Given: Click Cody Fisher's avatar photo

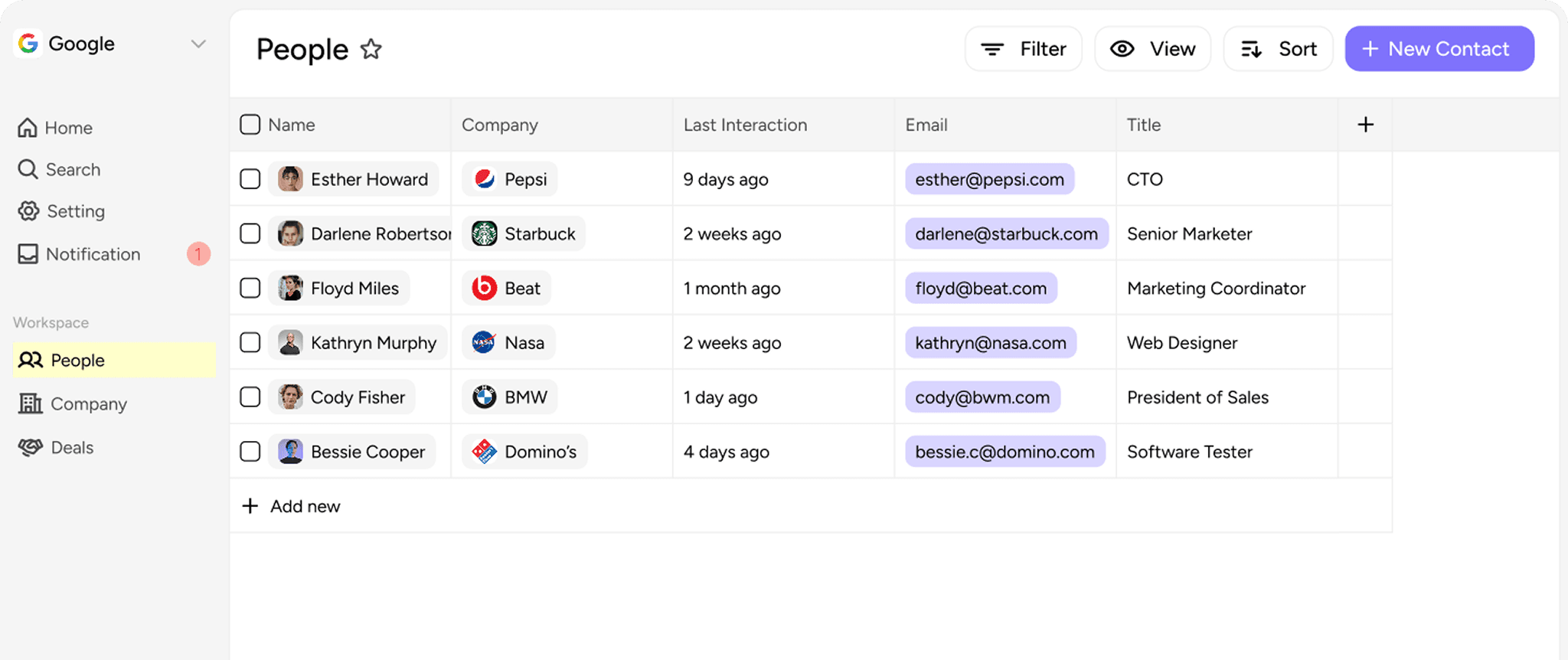Looking at the screenshot, I should [290, 397].
